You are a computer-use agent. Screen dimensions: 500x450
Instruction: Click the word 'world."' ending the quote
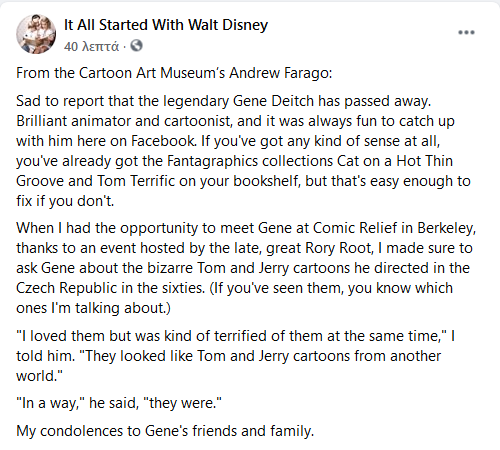click(39, 376)
